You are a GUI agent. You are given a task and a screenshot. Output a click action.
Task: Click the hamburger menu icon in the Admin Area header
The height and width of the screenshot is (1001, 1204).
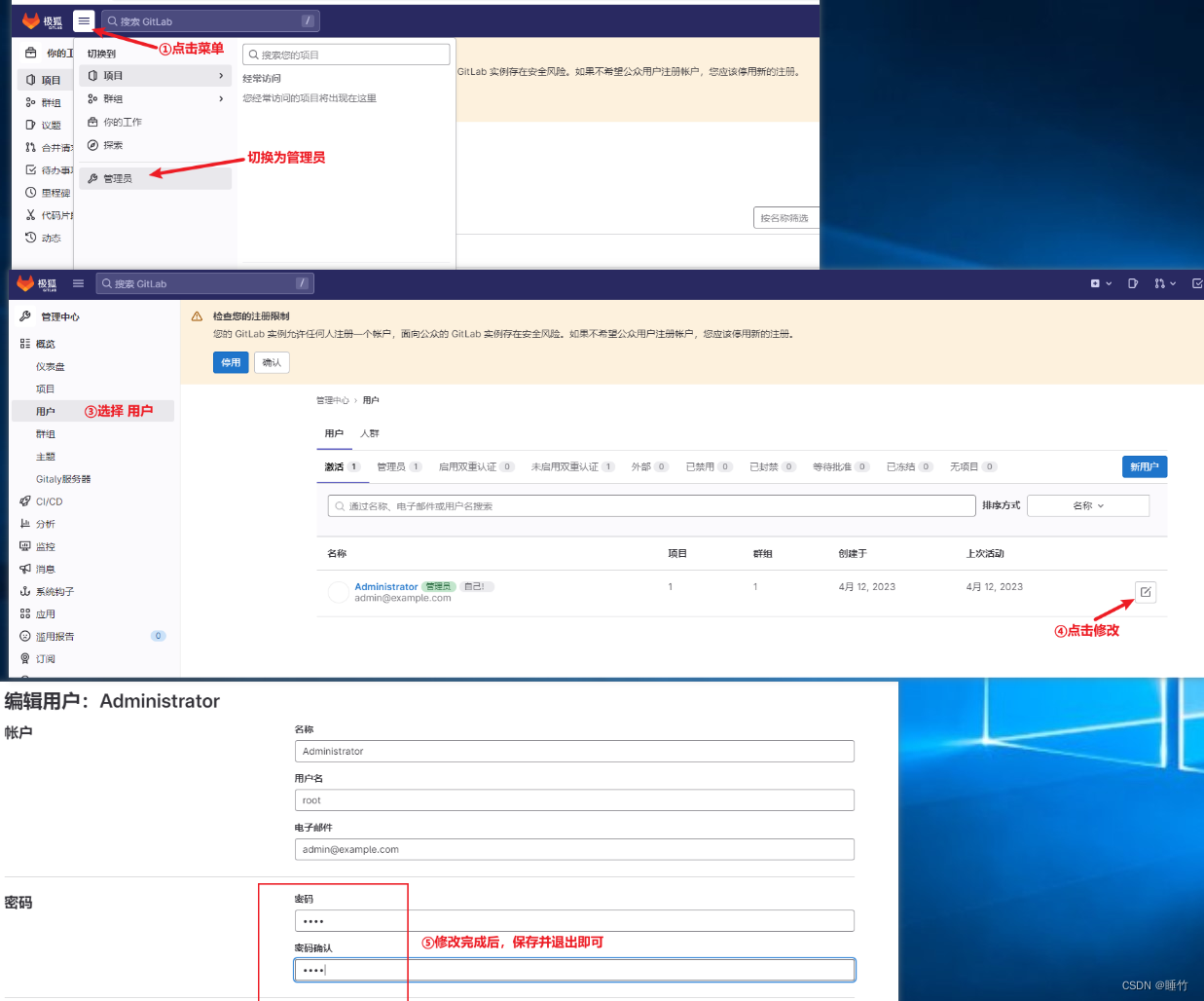(78, 283)
